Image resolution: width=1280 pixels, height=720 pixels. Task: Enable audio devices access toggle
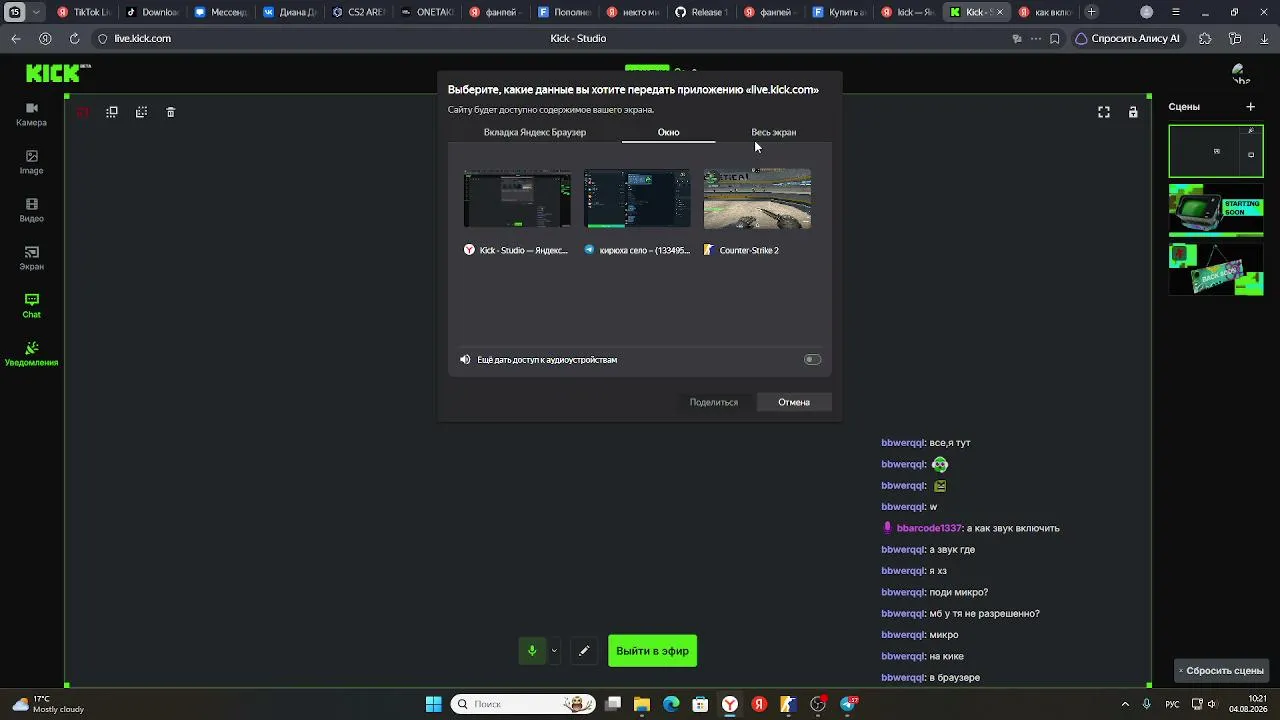pyautogui.click(x=812, y=360)
